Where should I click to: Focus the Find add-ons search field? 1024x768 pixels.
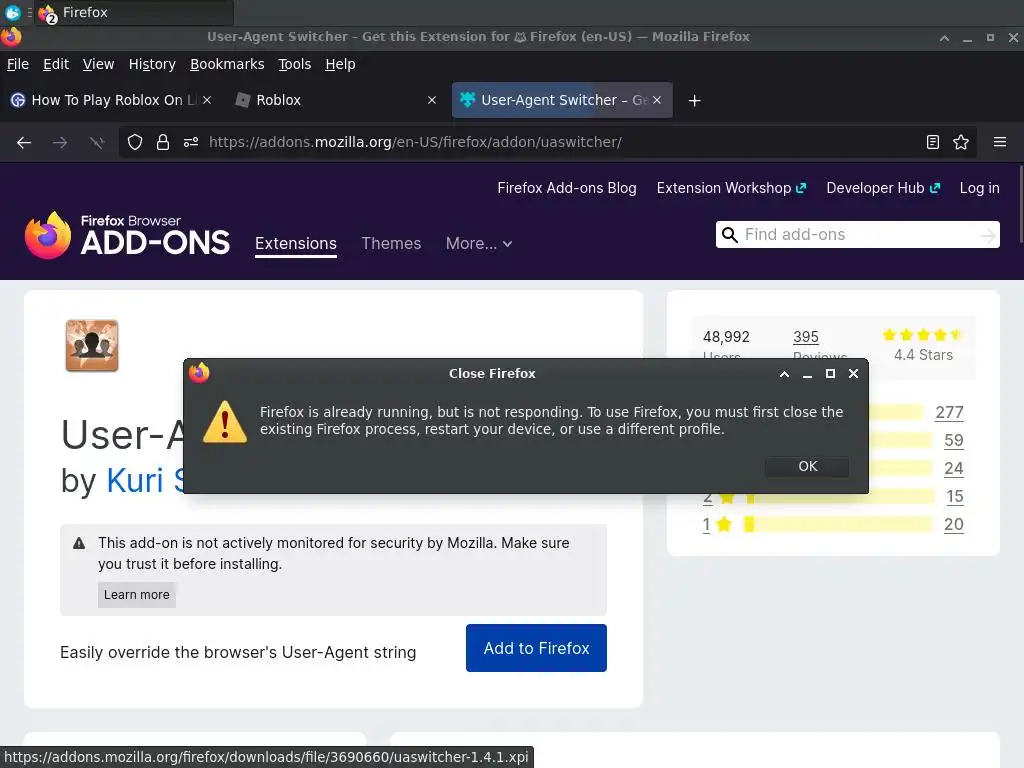858,234
